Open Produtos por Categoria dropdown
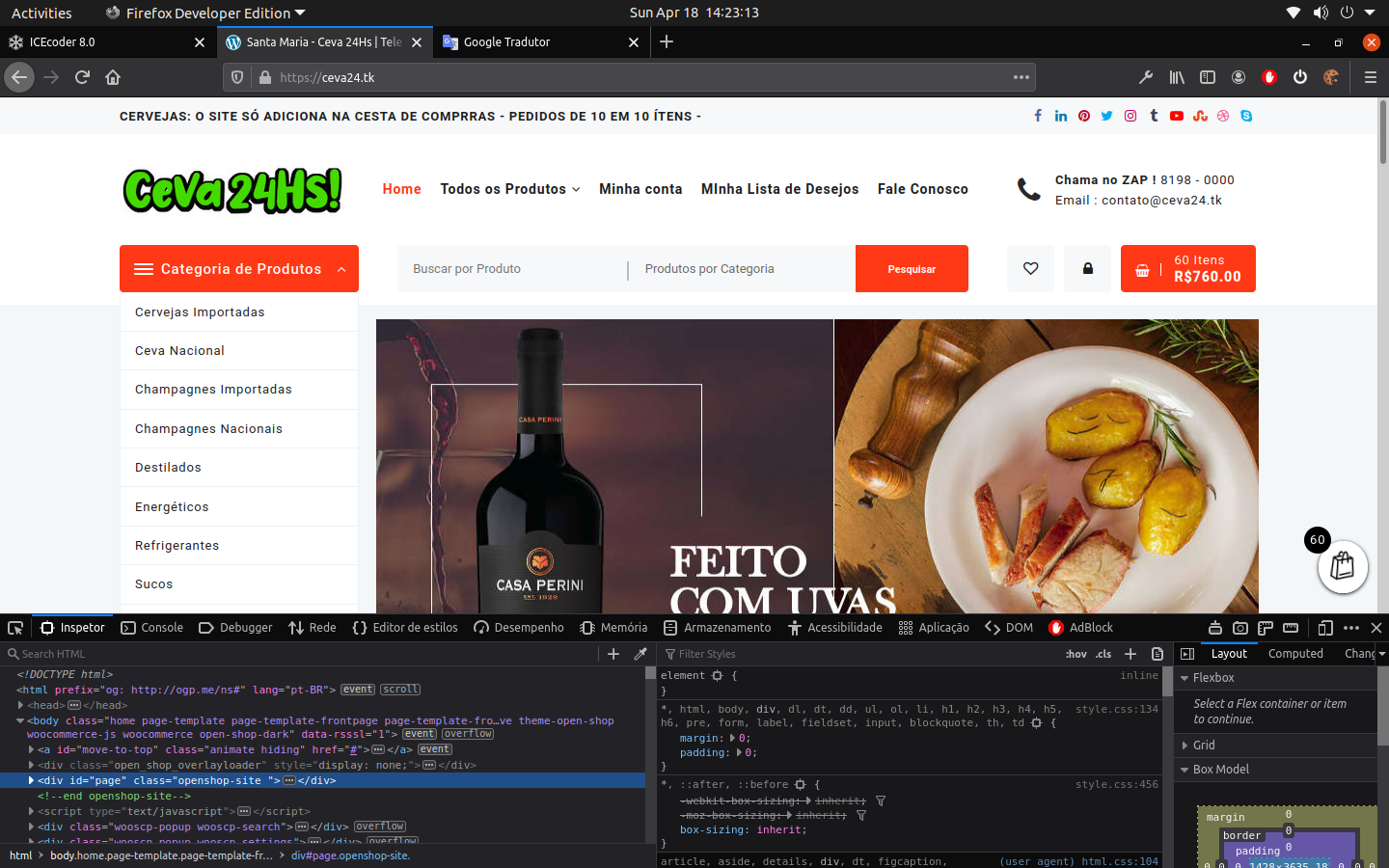 [x=741, y=268]
